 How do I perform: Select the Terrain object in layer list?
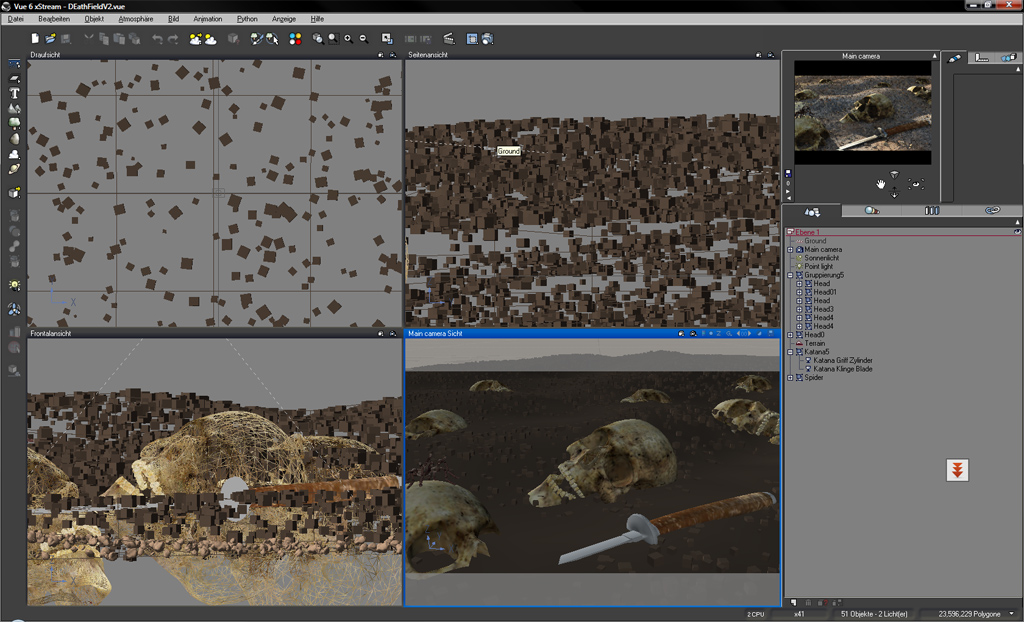coord(815,343)
